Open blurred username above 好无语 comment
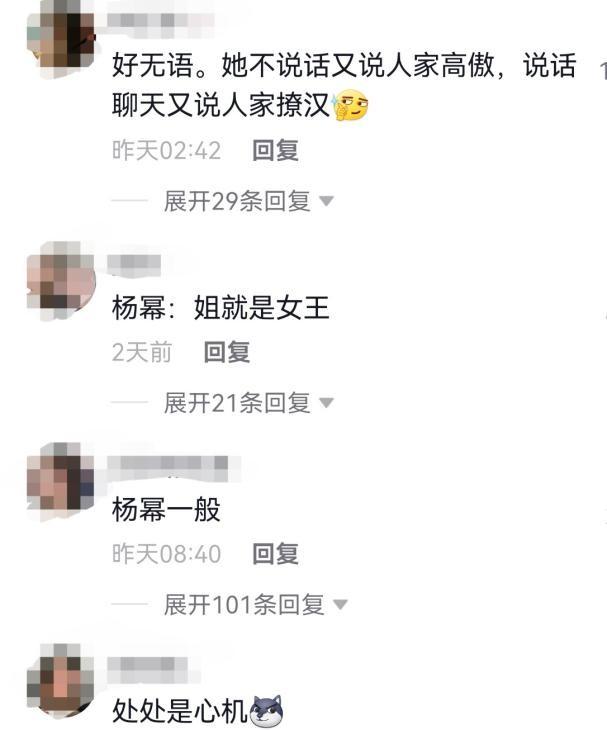 (x=161, y=21)
